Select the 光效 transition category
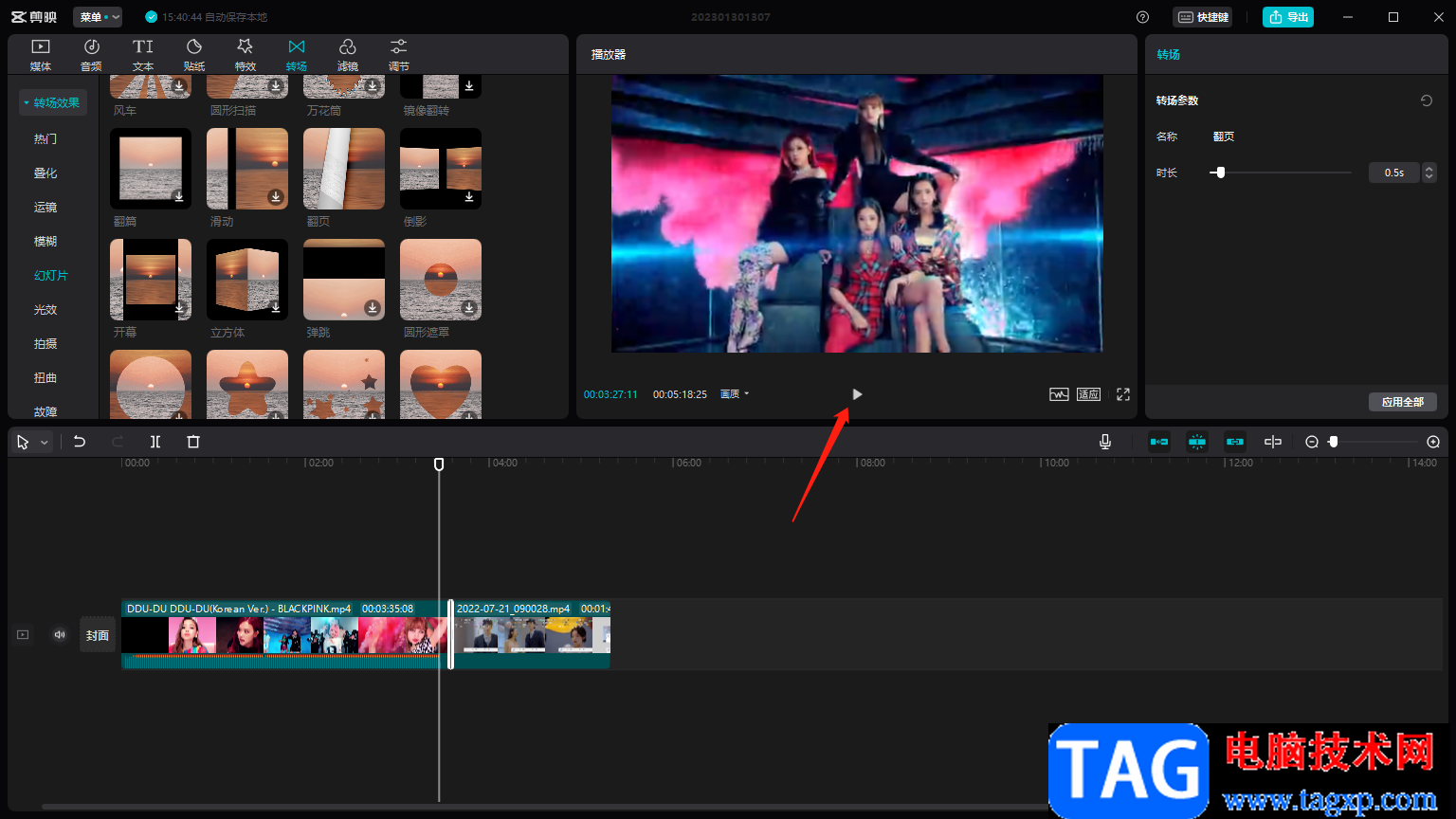The image size is (1456, 819). pyautogui.click(x=45, y=309)
